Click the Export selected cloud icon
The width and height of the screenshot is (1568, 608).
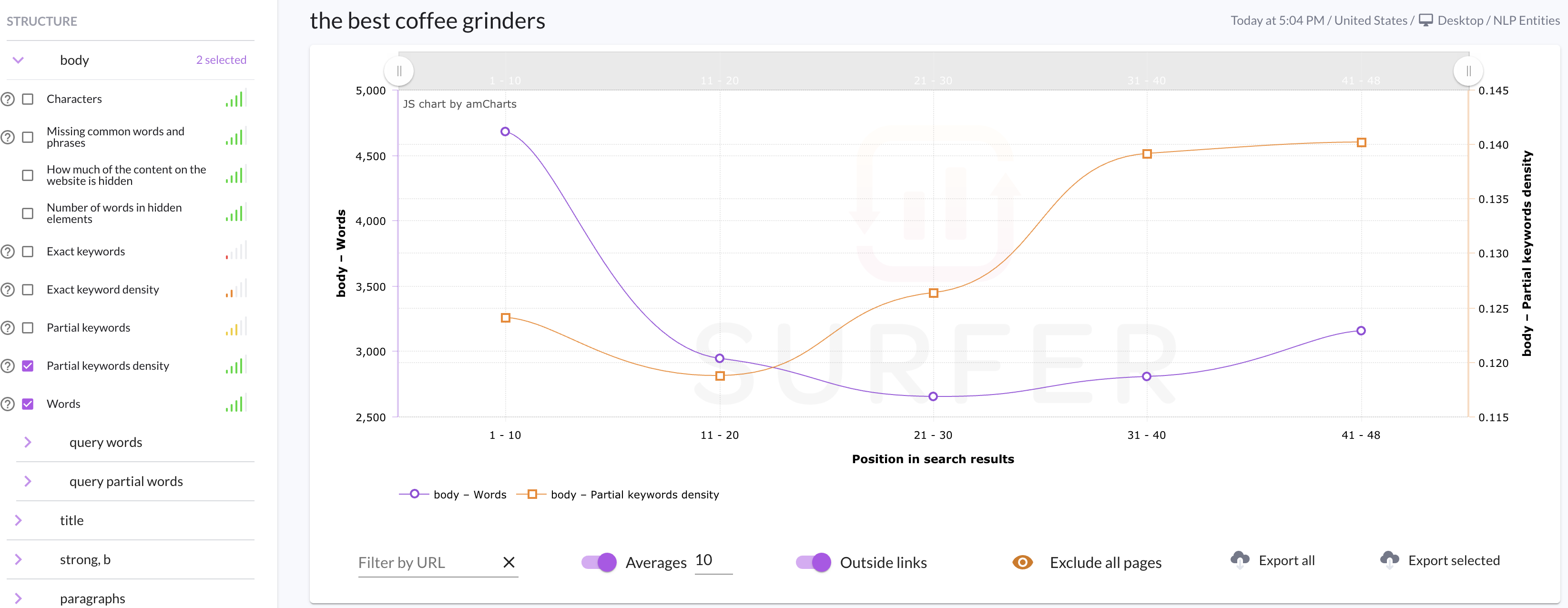(x=1389, y=560)
